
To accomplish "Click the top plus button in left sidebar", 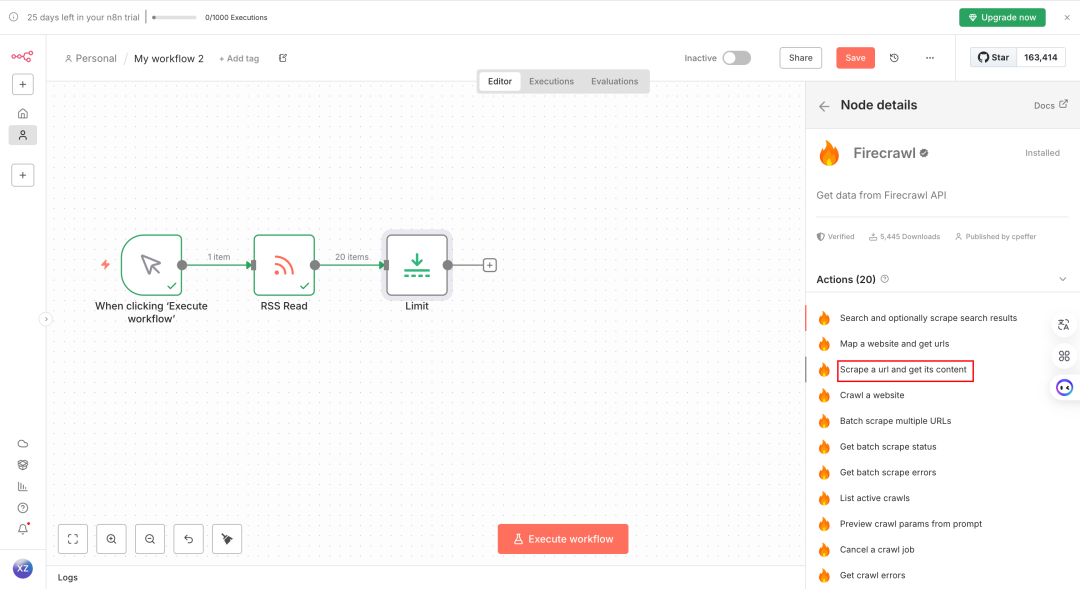I will click(23, 84).
